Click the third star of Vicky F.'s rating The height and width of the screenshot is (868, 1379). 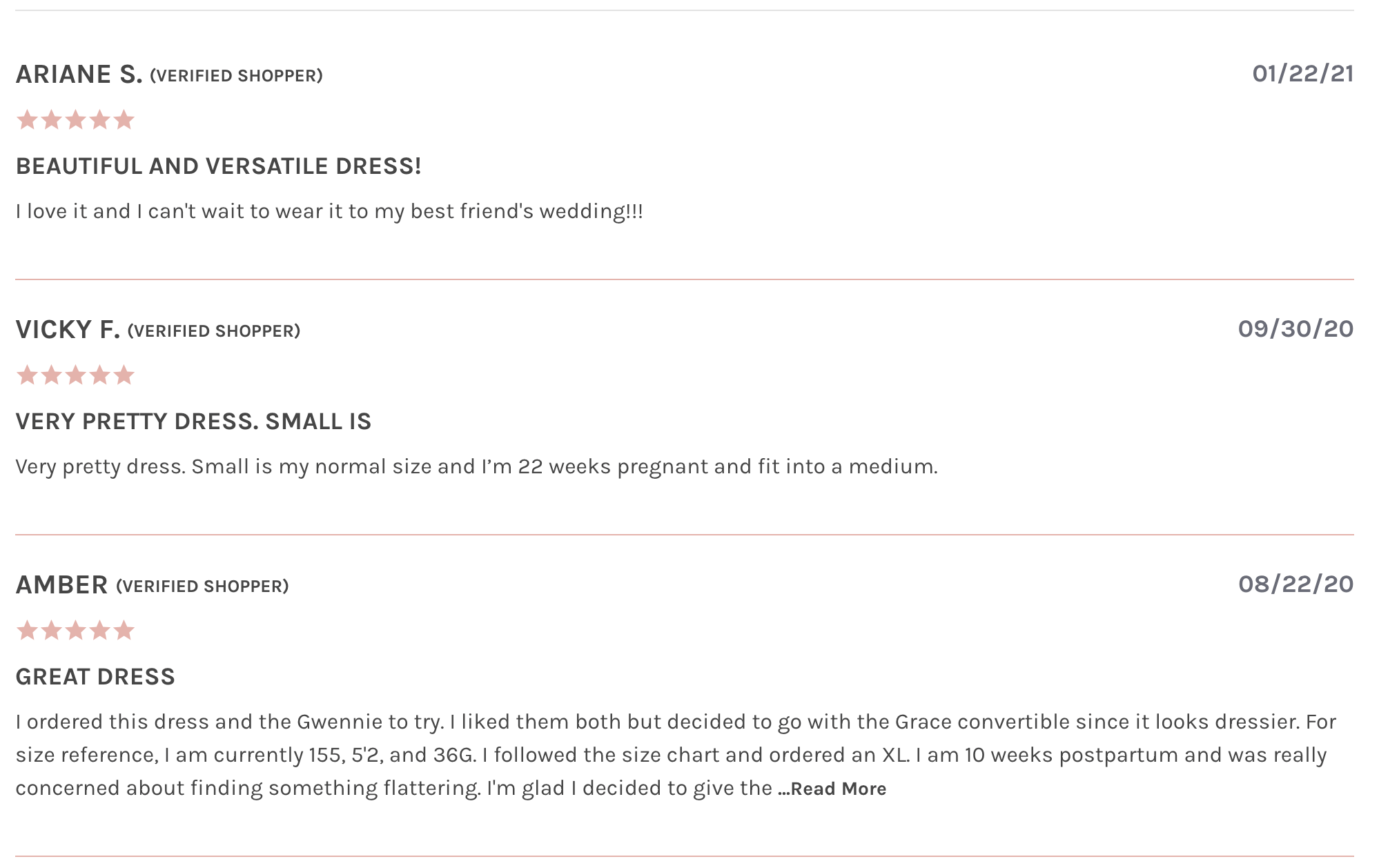76,375
